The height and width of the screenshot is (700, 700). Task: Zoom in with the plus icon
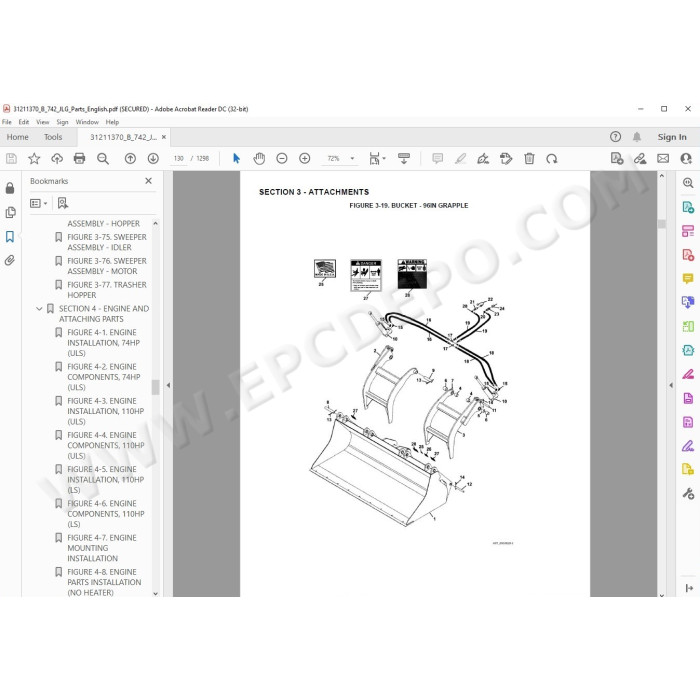click(304, 158)
